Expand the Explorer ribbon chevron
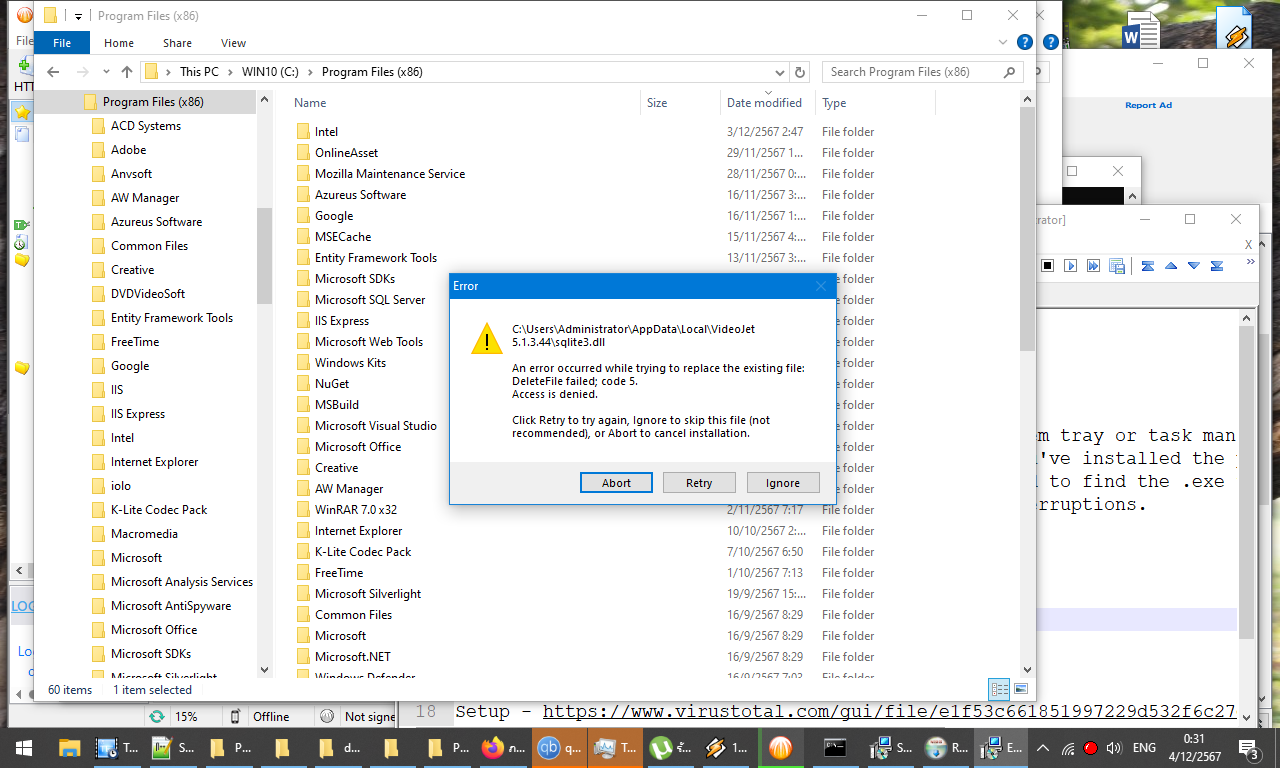The height and width of the screenshot is (768, 1280). click(x=1004, y=43)
